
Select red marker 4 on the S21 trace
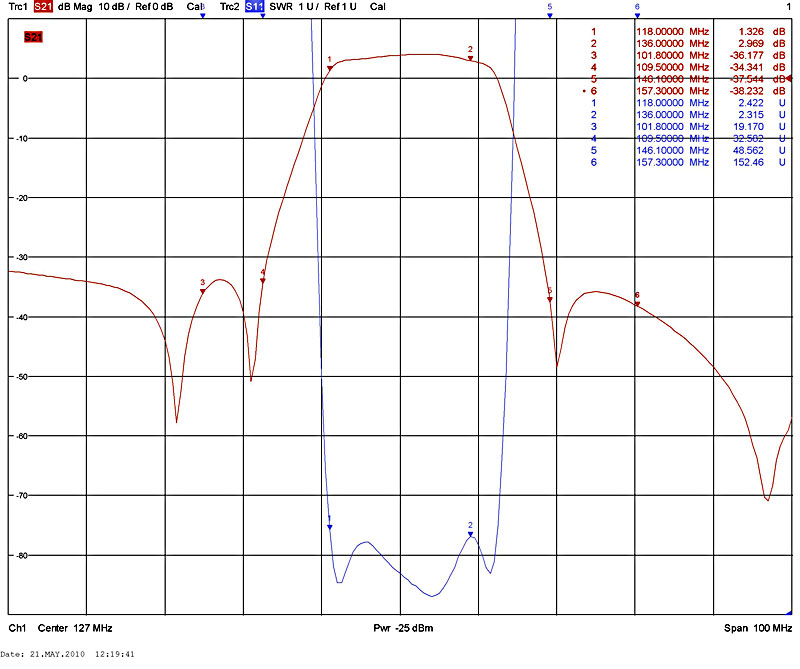pyautogui.click(x=263, y=281)
